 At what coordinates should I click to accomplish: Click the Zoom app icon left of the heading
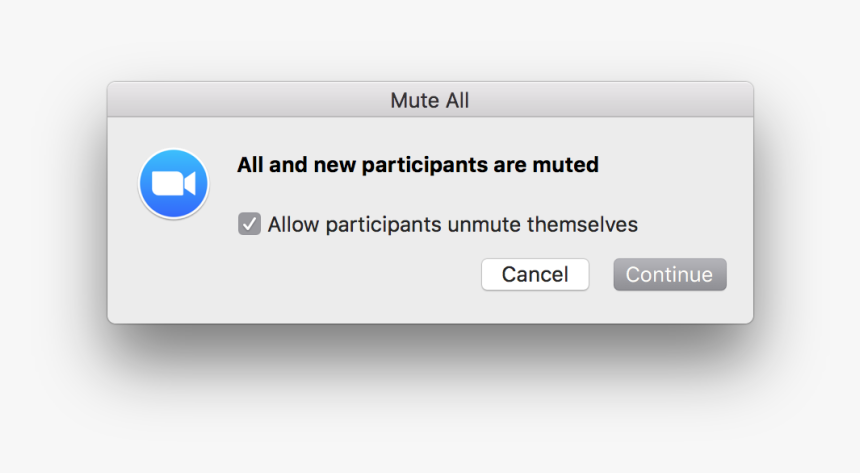173,183
